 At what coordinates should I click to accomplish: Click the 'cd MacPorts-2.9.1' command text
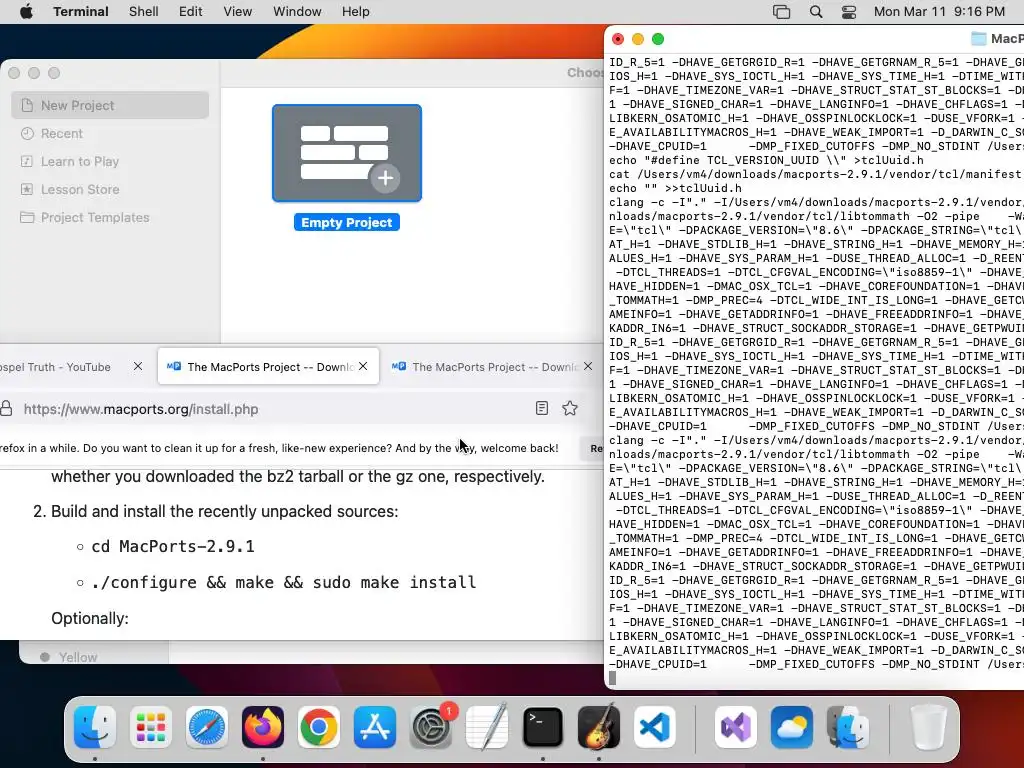click(x=172, y=546)
